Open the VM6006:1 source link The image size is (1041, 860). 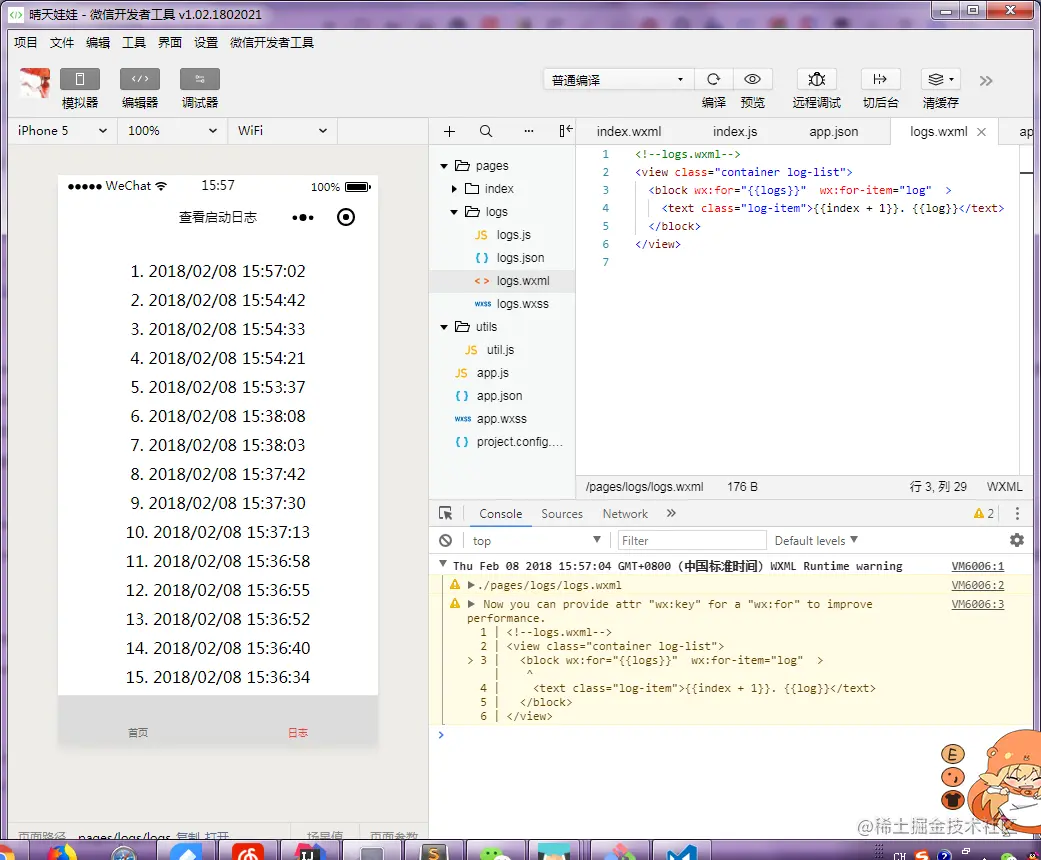(x=978, y=566)
